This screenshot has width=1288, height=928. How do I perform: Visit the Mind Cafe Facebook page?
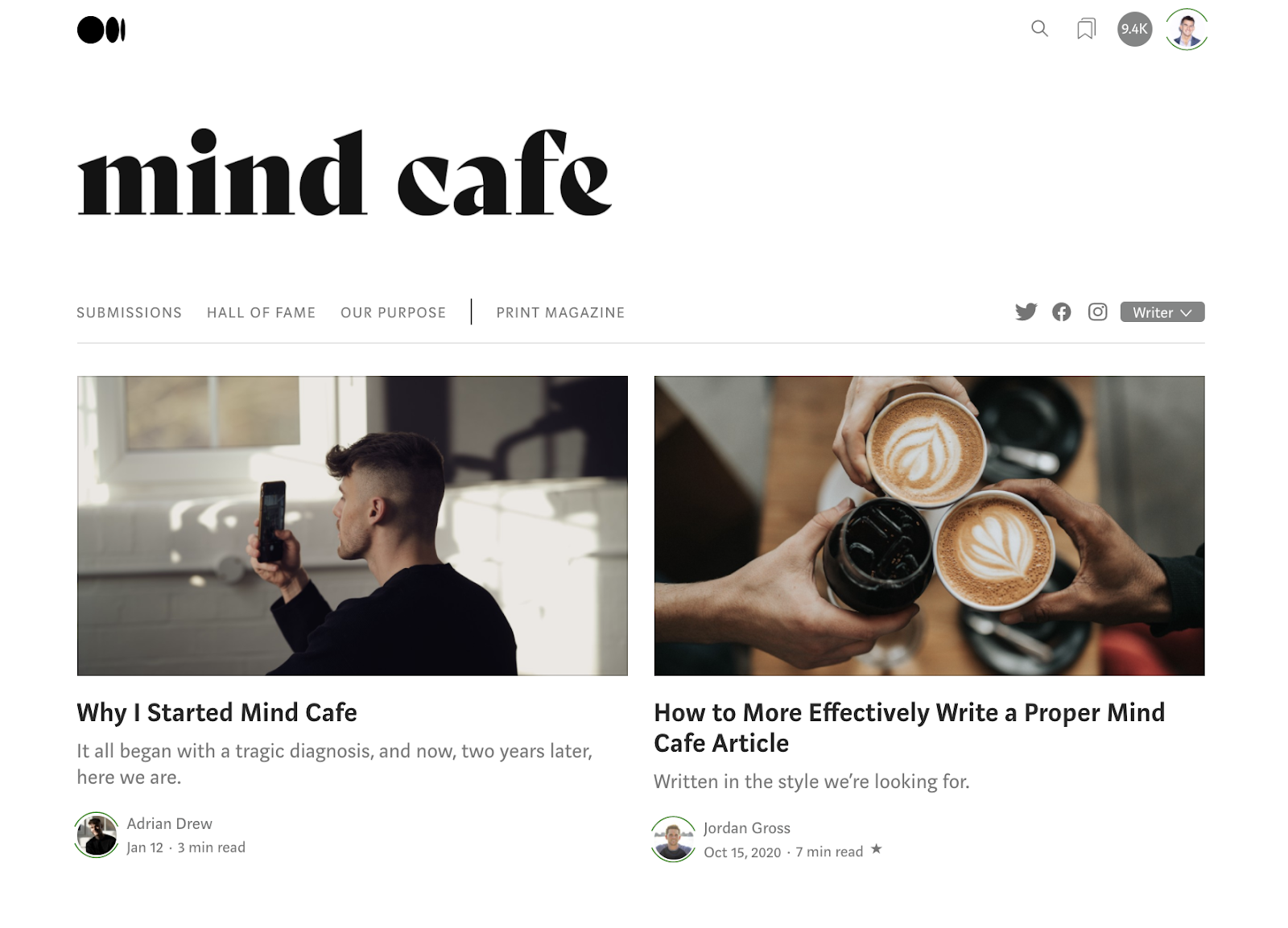click(1061, 312)
